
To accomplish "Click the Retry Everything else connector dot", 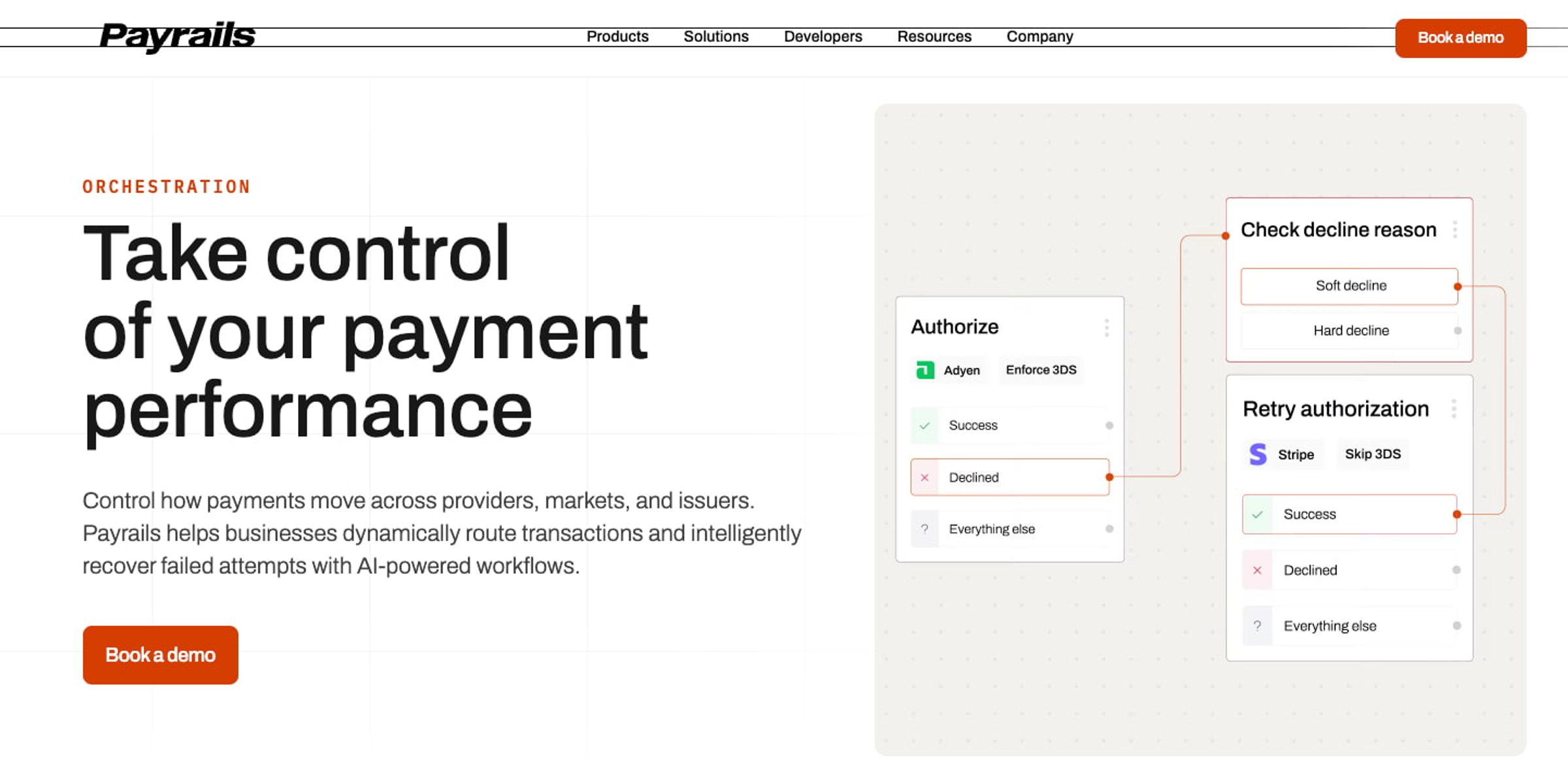I will point(1456,625).
